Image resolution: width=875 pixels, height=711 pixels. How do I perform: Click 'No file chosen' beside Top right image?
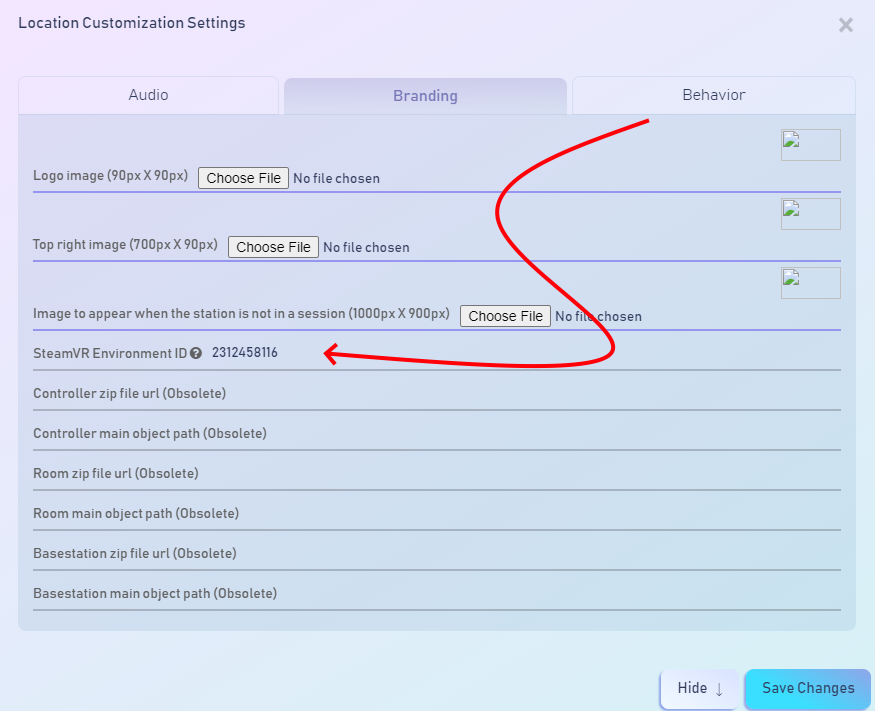click(x=367, y=248)
